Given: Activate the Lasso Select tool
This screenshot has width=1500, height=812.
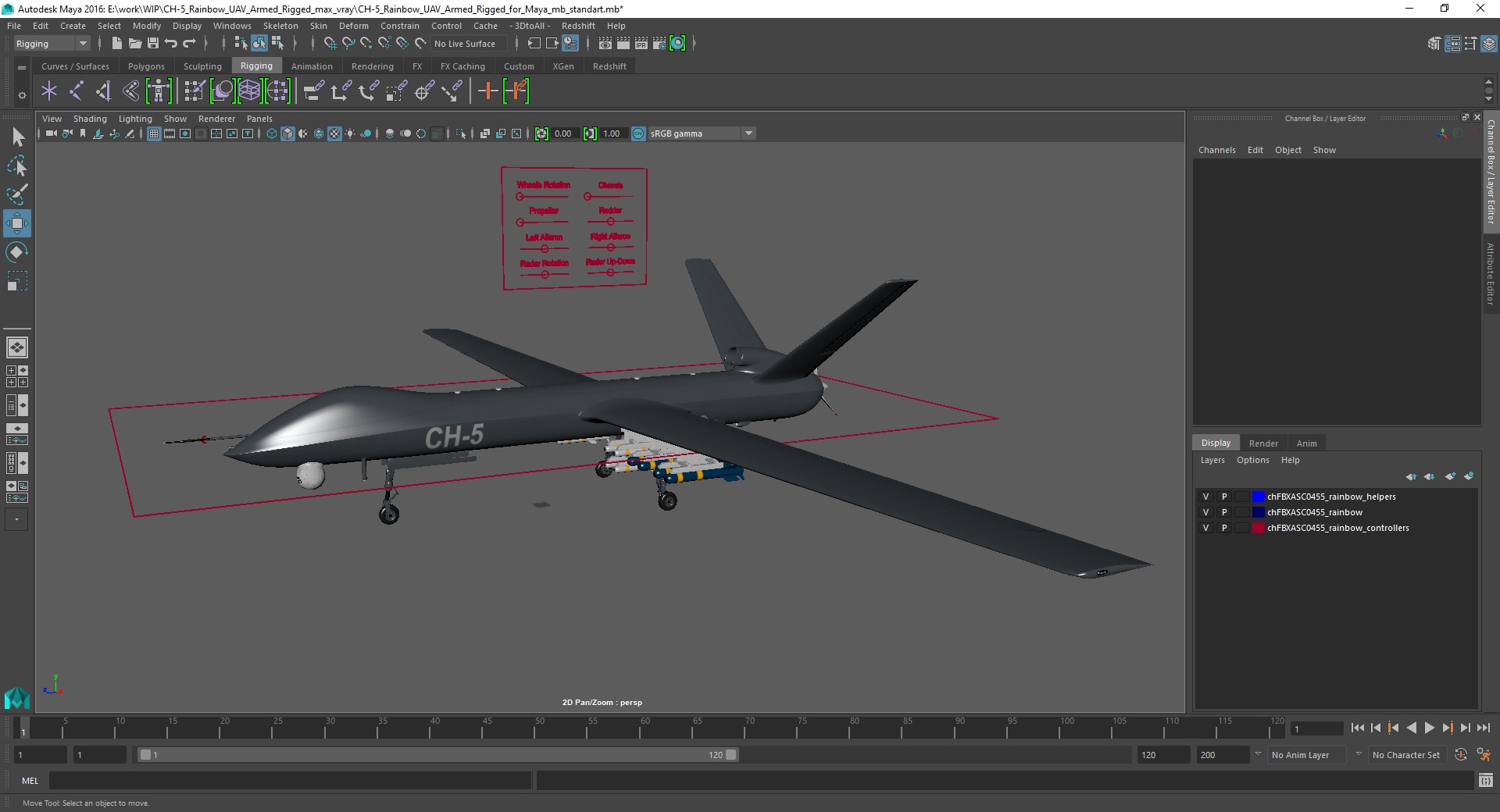Looking at the screenshot, I should 17,166.
